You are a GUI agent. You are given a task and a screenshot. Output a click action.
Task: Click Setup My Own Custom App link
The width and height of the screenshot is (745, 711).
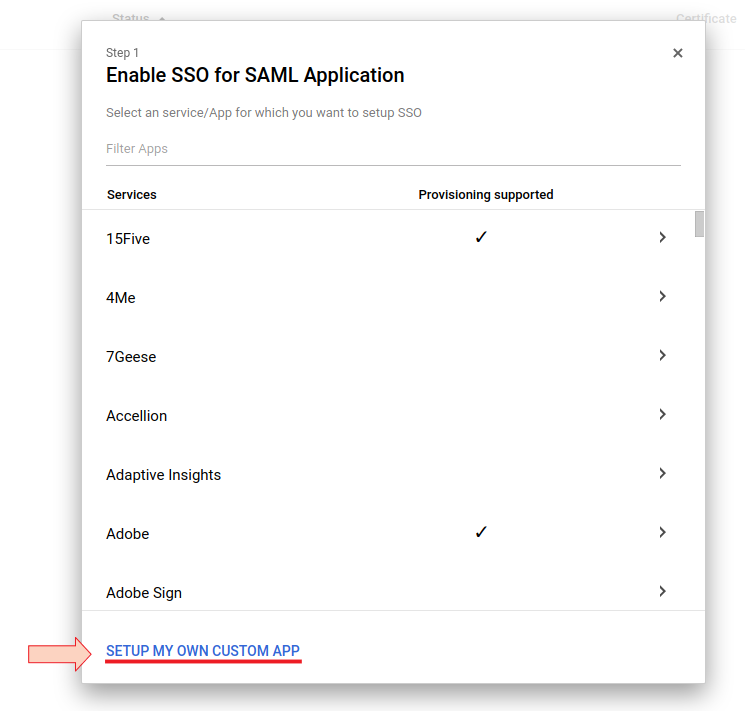[x=203, y=651]
